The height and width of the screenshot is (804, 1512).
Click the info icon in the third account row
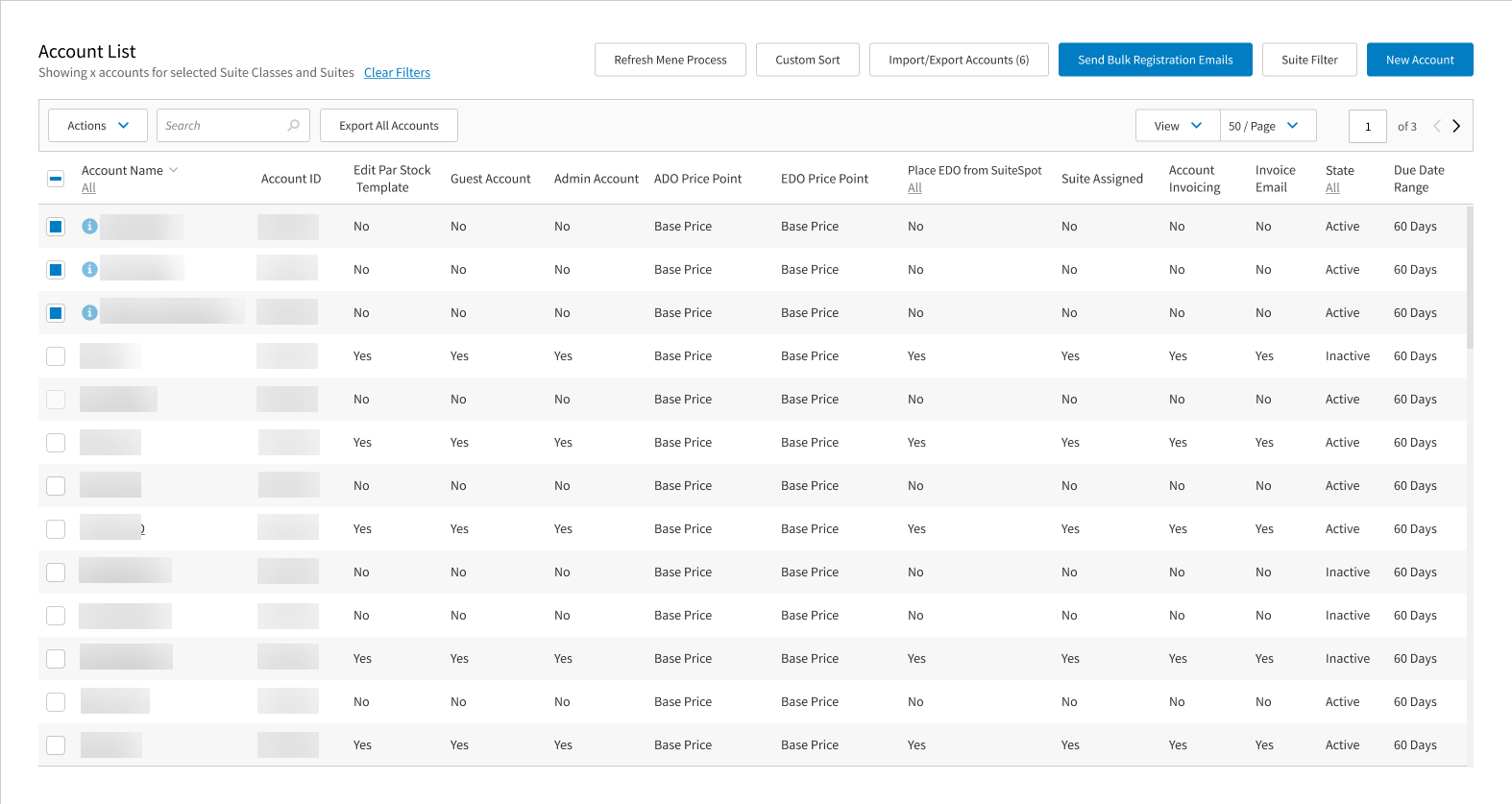click(x=89, y=313)
